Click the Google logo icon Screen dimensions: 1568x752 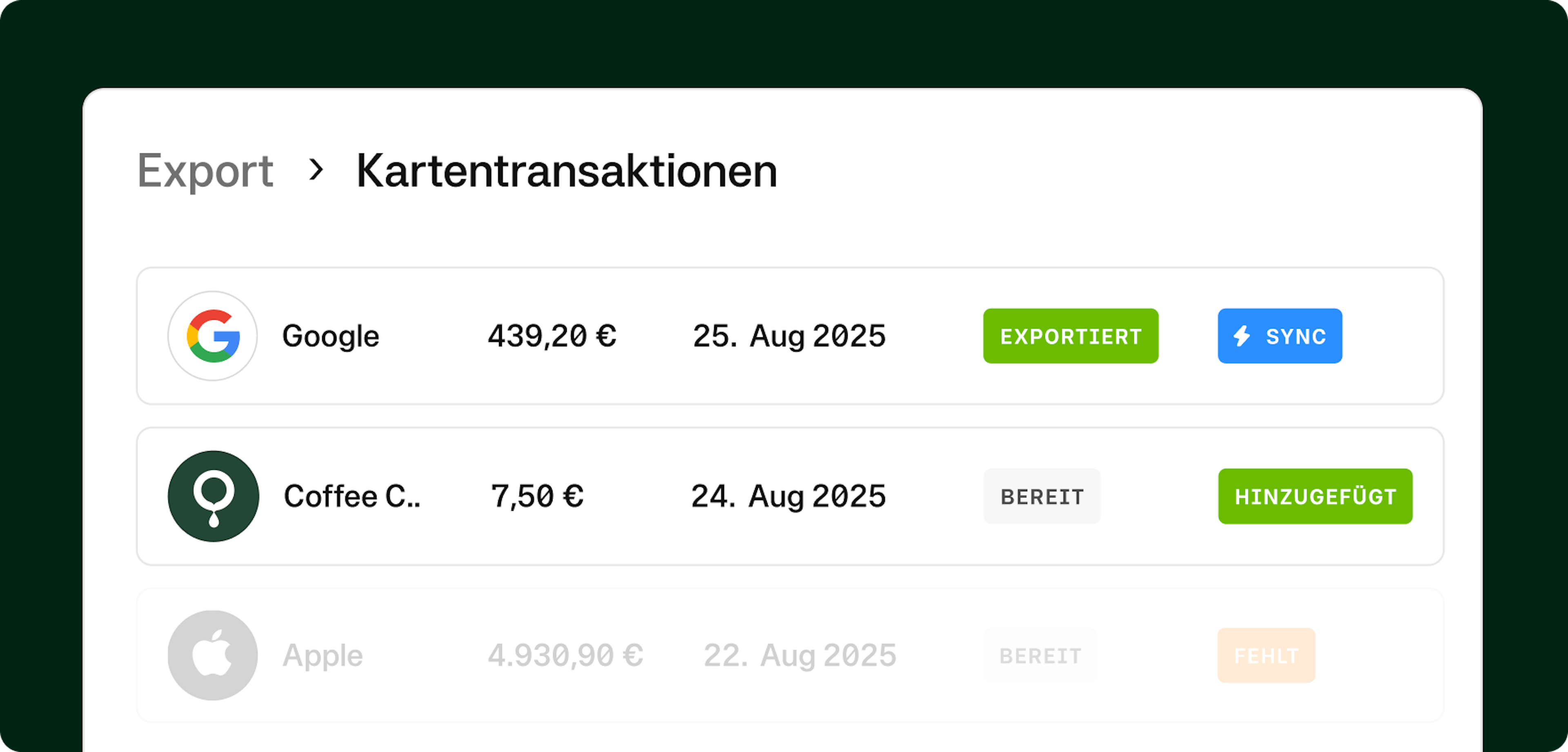tap(212, 336)
